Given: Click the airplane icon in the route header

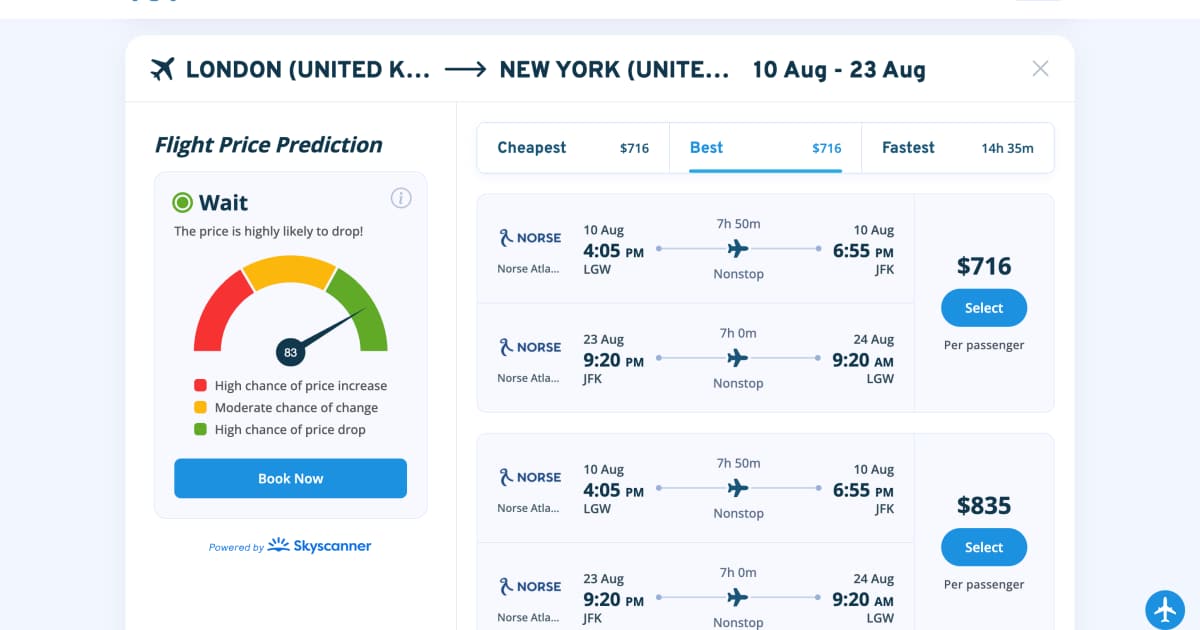Looking at the screenshot, I should (x=162, y=69).
